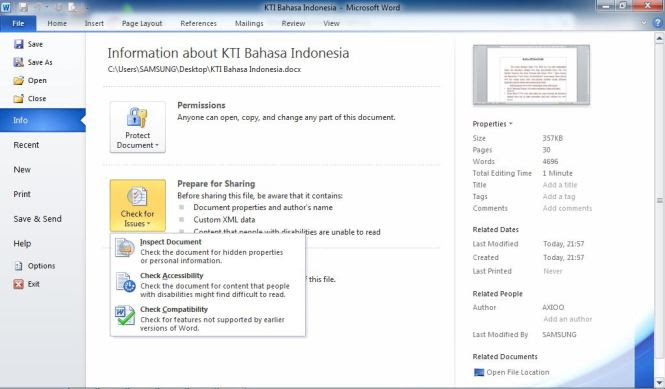The width and height of the screenshot is (665, 389).
Task: Click the red Exit icon
Action: 18,284
